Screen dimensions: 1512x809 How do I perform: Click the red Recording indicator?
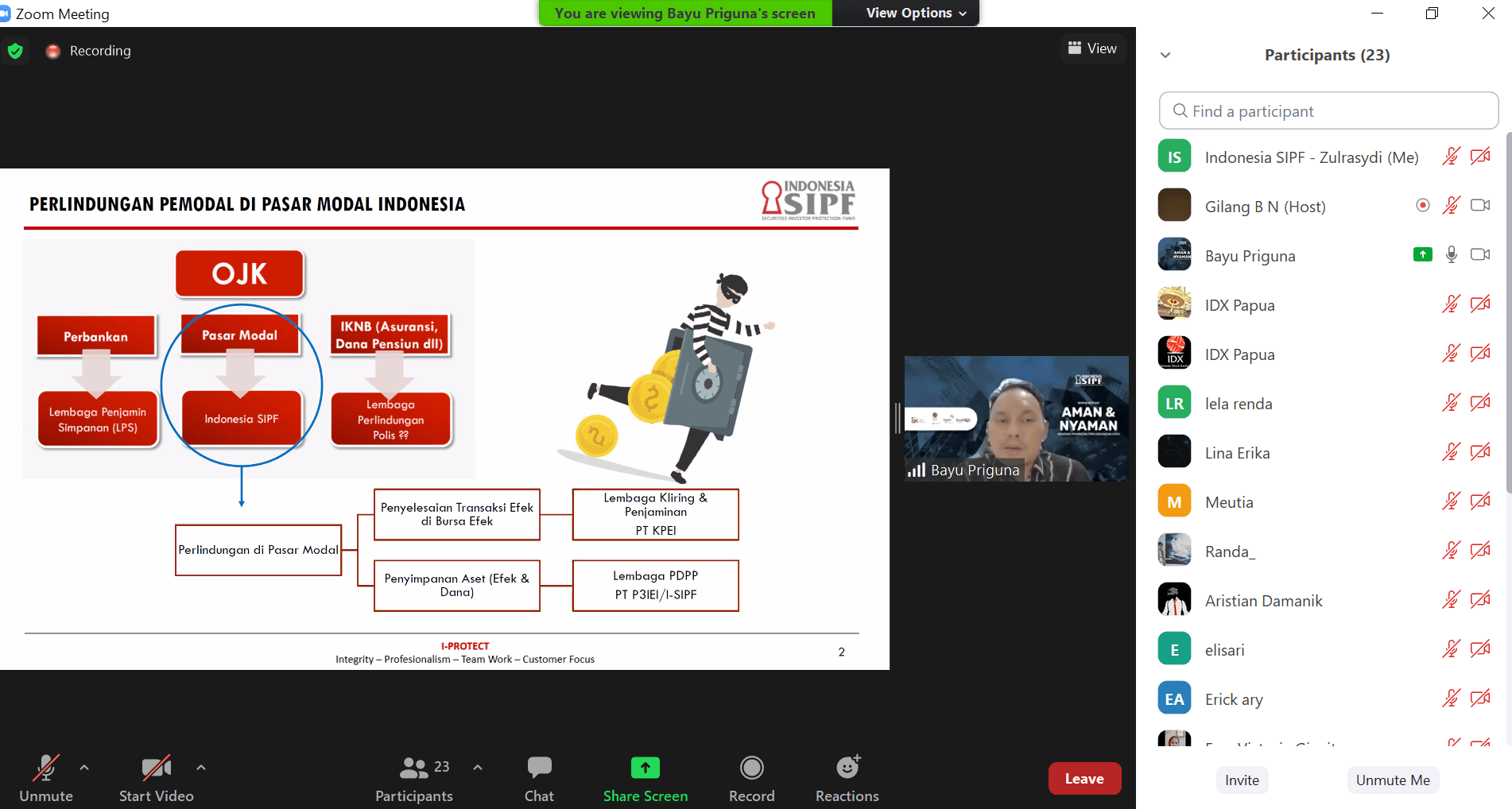pos(53,51)
